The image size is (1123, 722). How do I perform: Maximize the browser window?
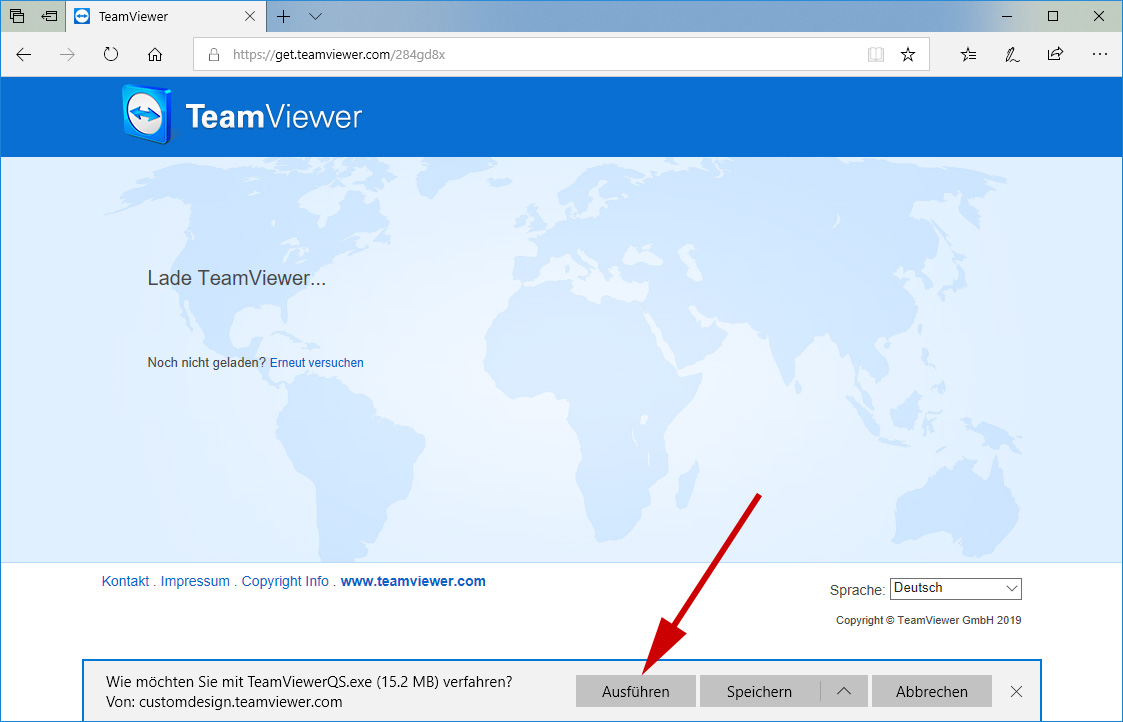click(x=1053, y=16)
